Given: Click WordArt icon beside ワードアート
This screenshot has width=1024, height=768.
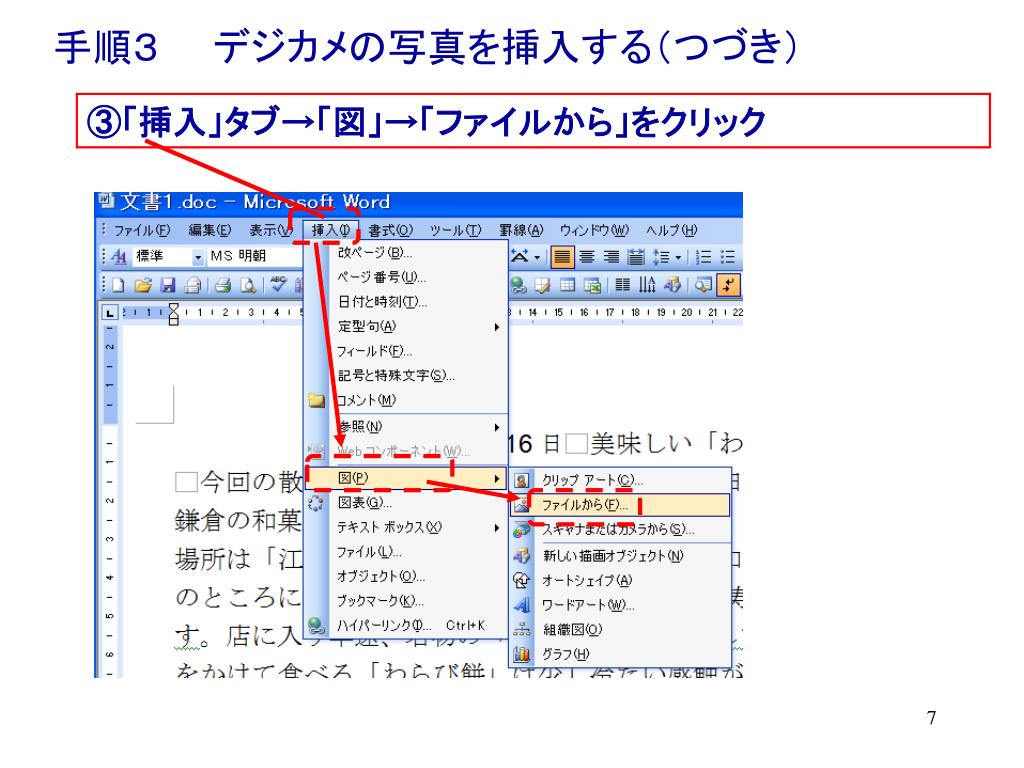Looking at the screenshot, I should (x=521, y=605).
